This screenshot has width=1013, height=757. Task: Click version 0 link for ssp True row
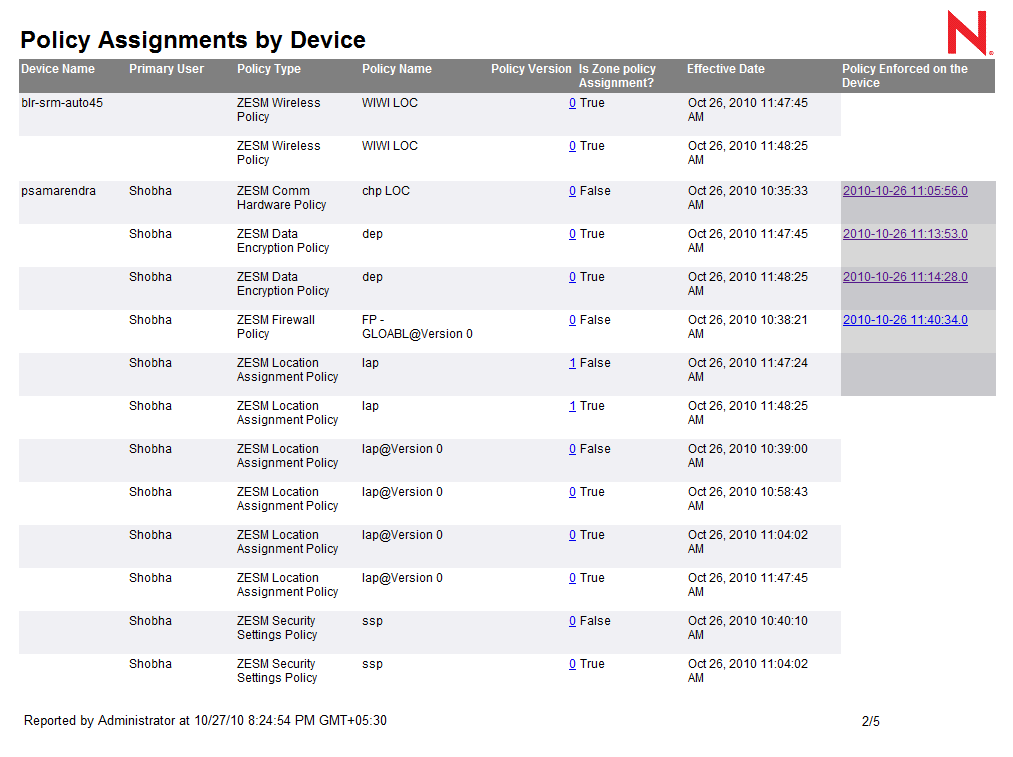572,664
